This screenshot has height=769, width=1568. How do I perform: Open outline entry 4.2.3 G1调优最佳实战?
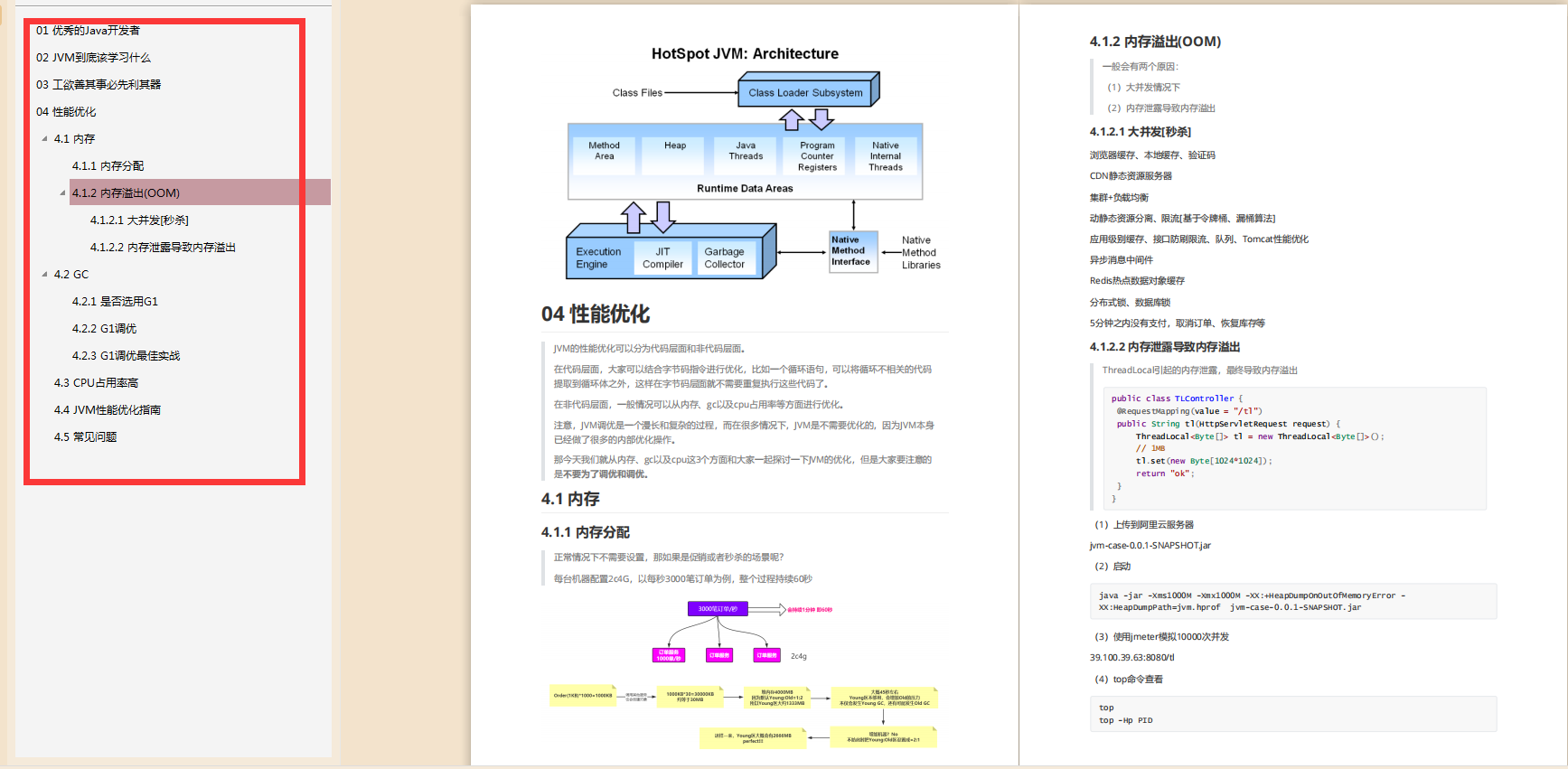click(126, 355)
